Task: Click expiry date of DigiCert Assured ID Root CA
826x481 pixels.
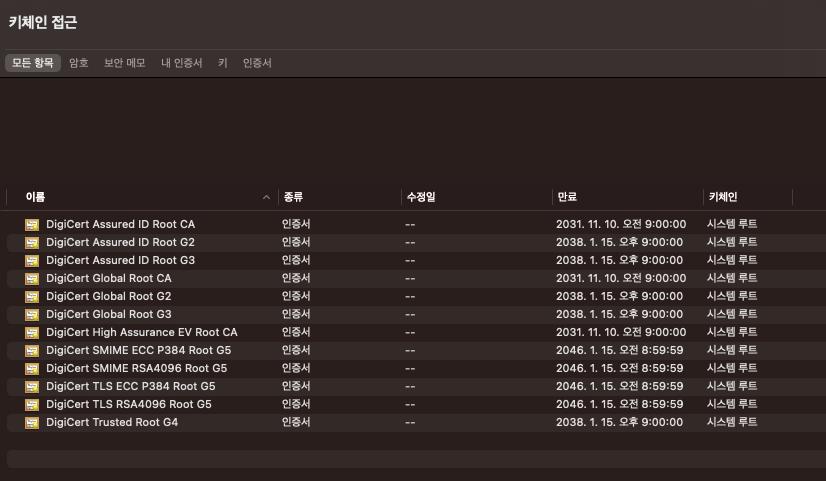Action: 621,224
